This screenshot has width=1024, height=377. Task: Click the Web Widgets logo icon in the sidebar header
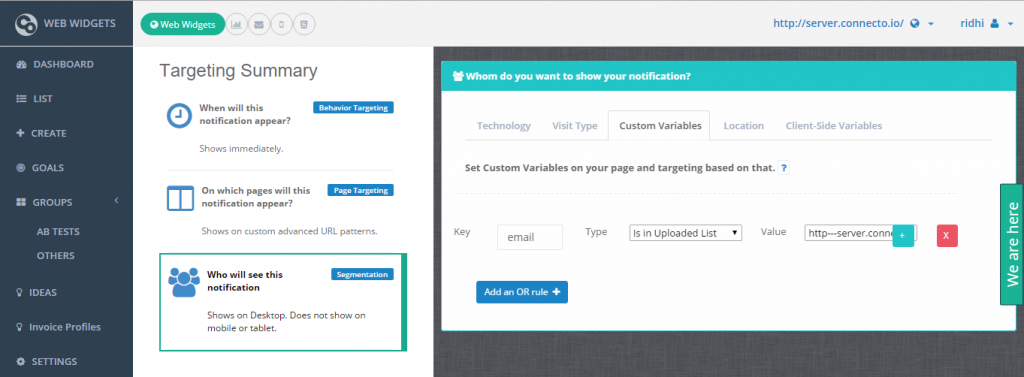27,24
